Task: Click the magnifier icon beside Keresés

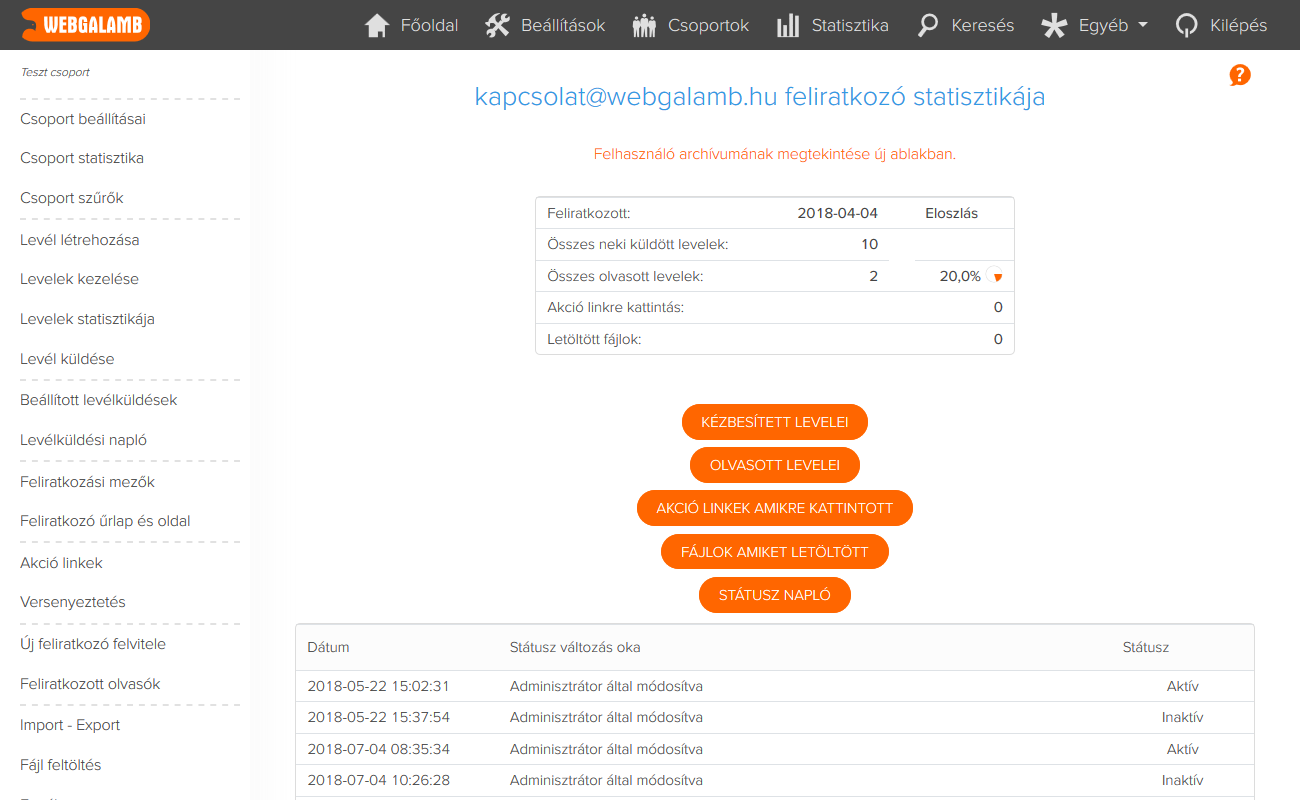Action: (928, 25)
